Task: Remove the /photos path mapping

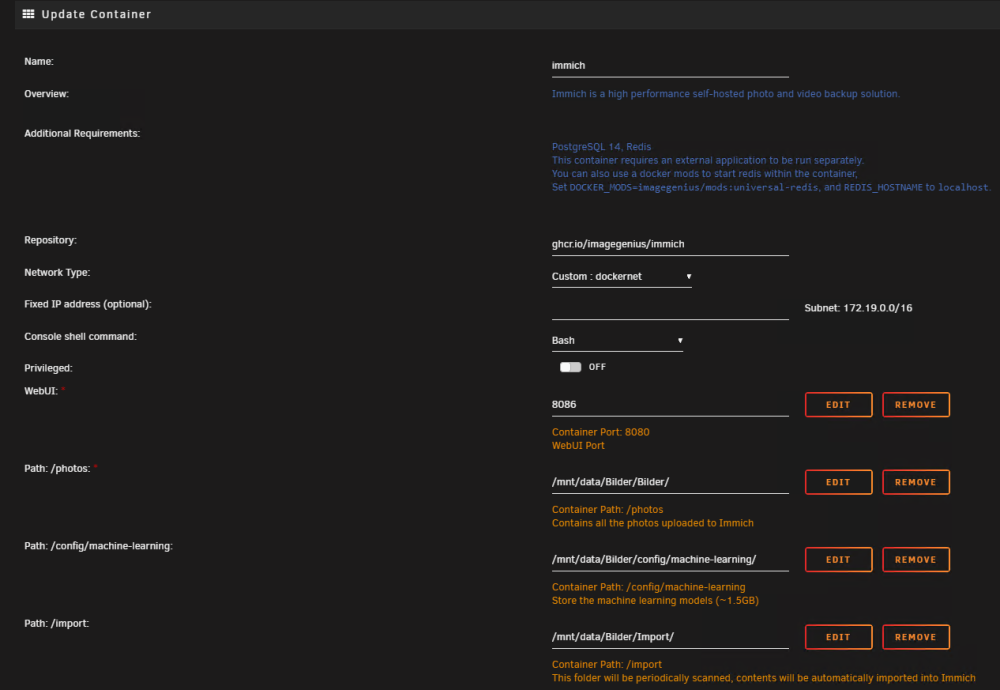Action: point(915,482)
